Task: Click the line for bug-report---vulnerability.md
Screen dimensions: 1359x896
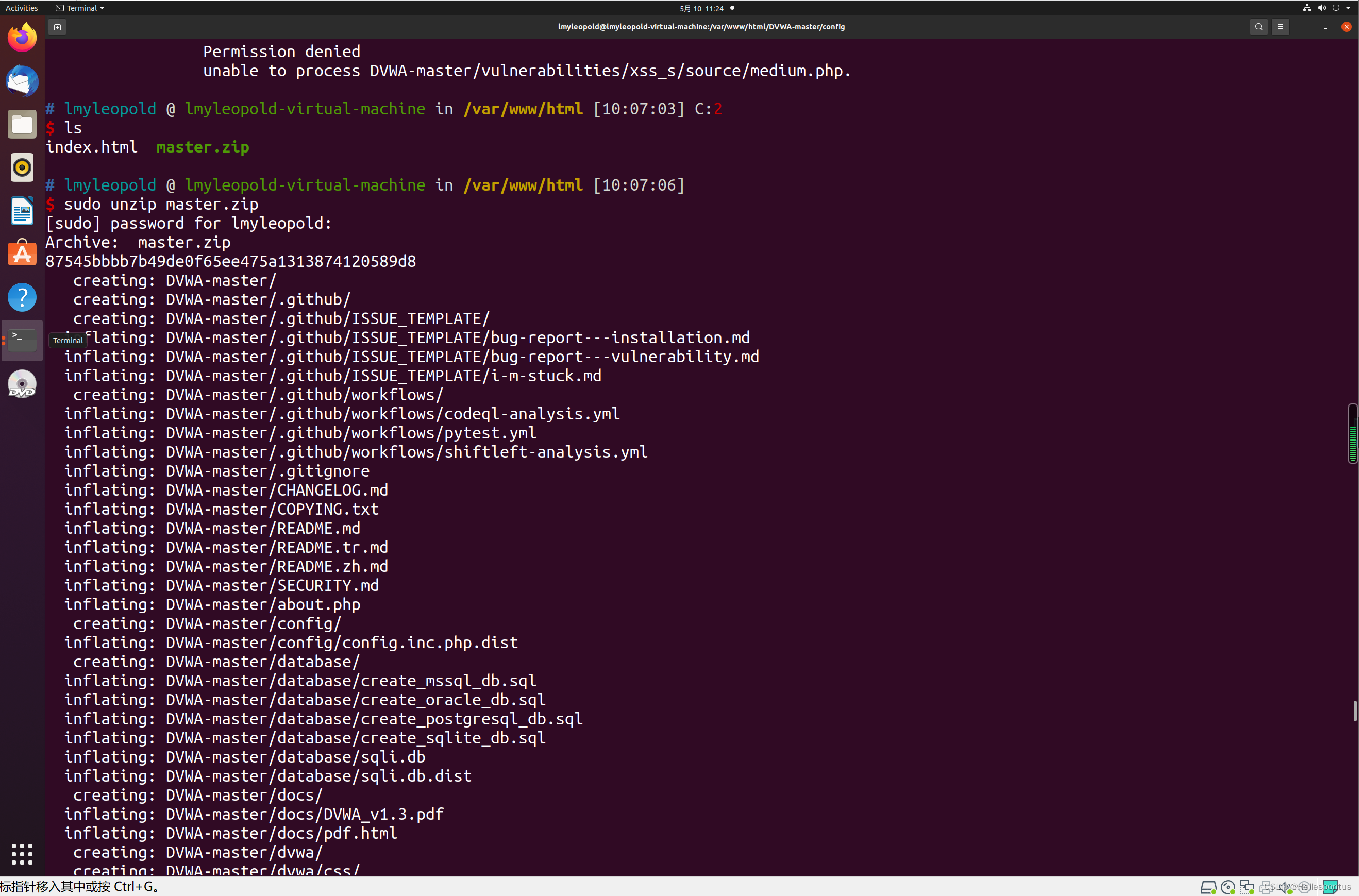Action: [x=411, y=357]
